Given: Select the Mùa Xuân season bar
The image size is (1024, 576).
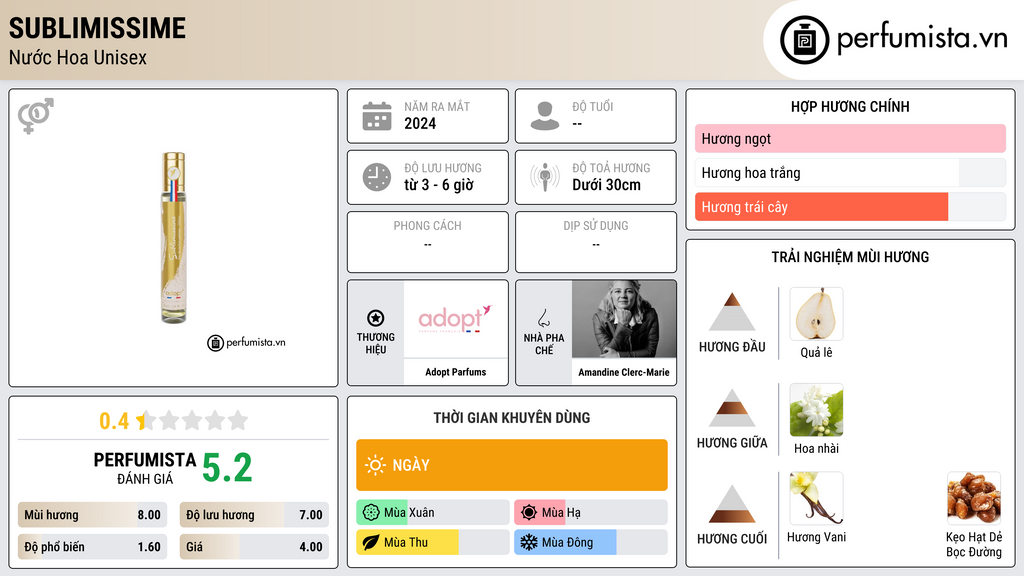Looking at the screenshot, I should [433, 513].
